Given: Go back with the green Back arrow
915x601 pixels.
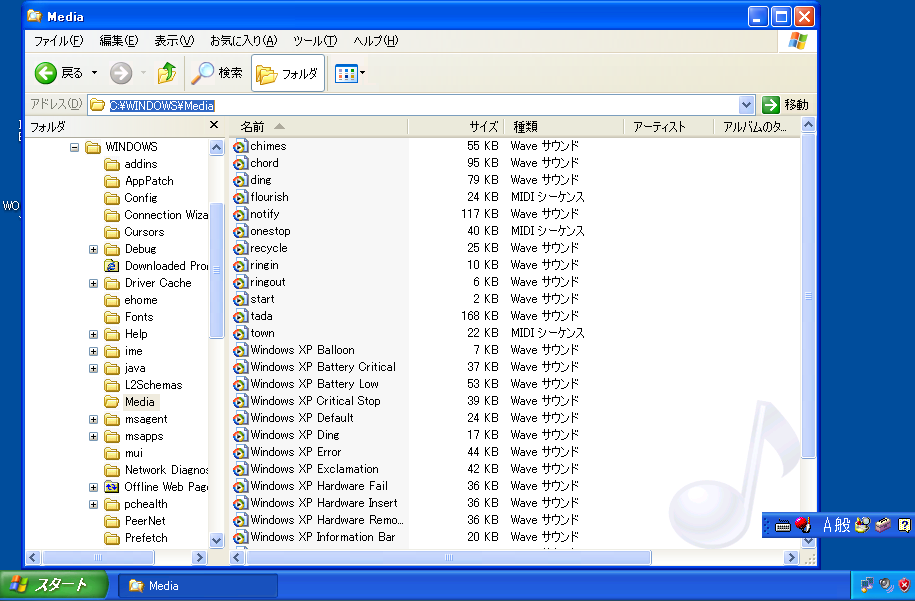Looking at the screenshot, I should click(46, 73).
